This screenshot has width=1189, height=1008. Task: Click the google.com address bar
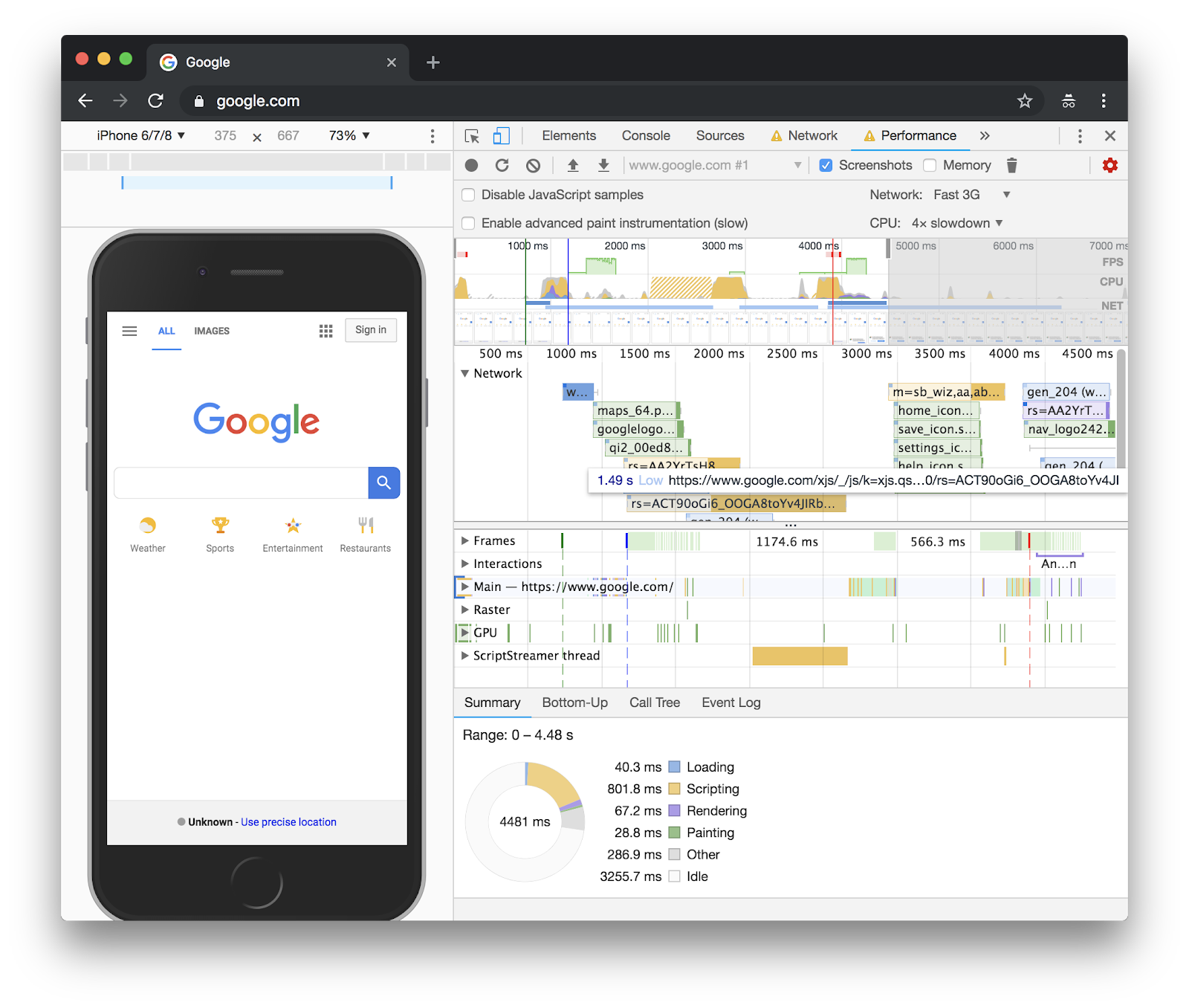[x=612, y=100]
